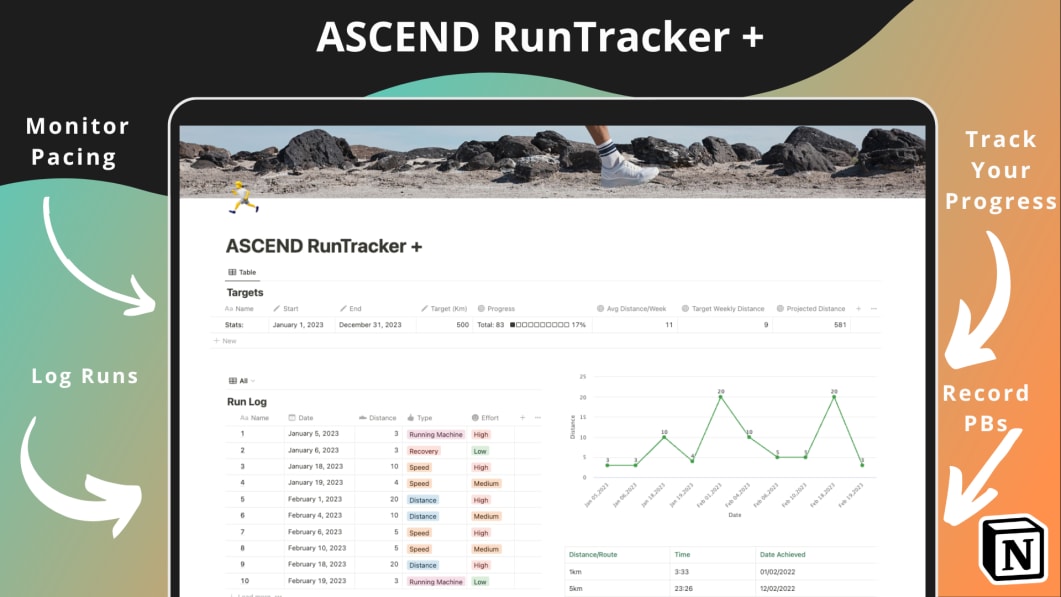
Task: Click the Aa icon on the Name column
Action: 243,417
